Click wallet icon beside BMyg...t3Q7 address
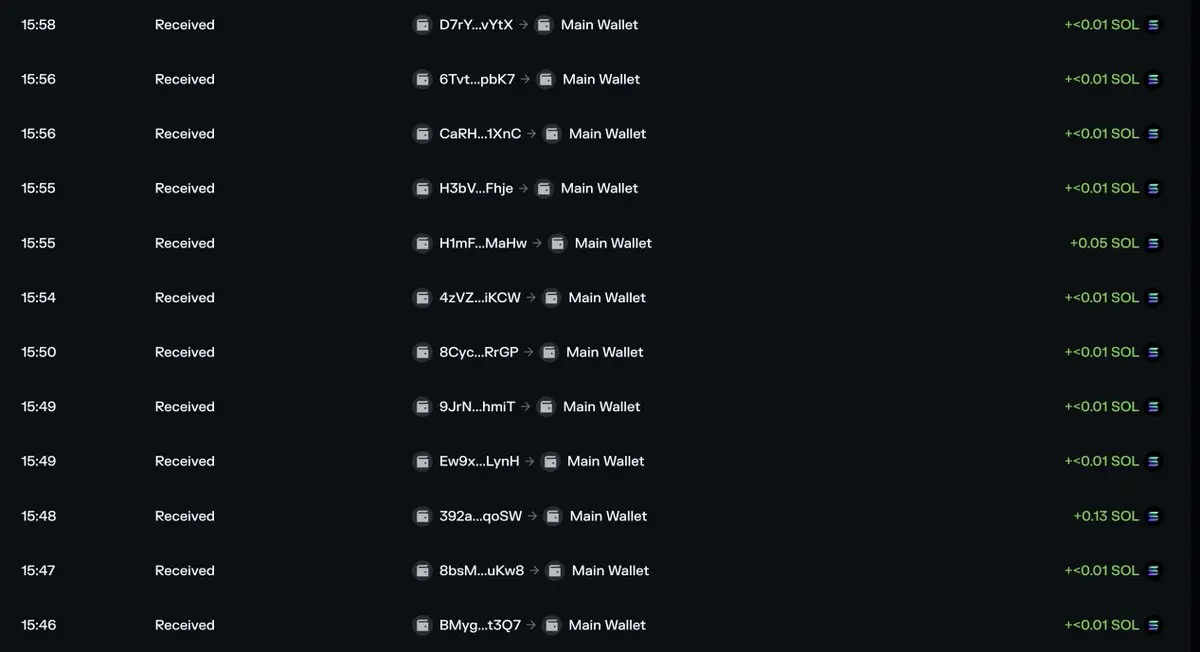Viewport: 1200px width, 652px height. coord(423,625)
